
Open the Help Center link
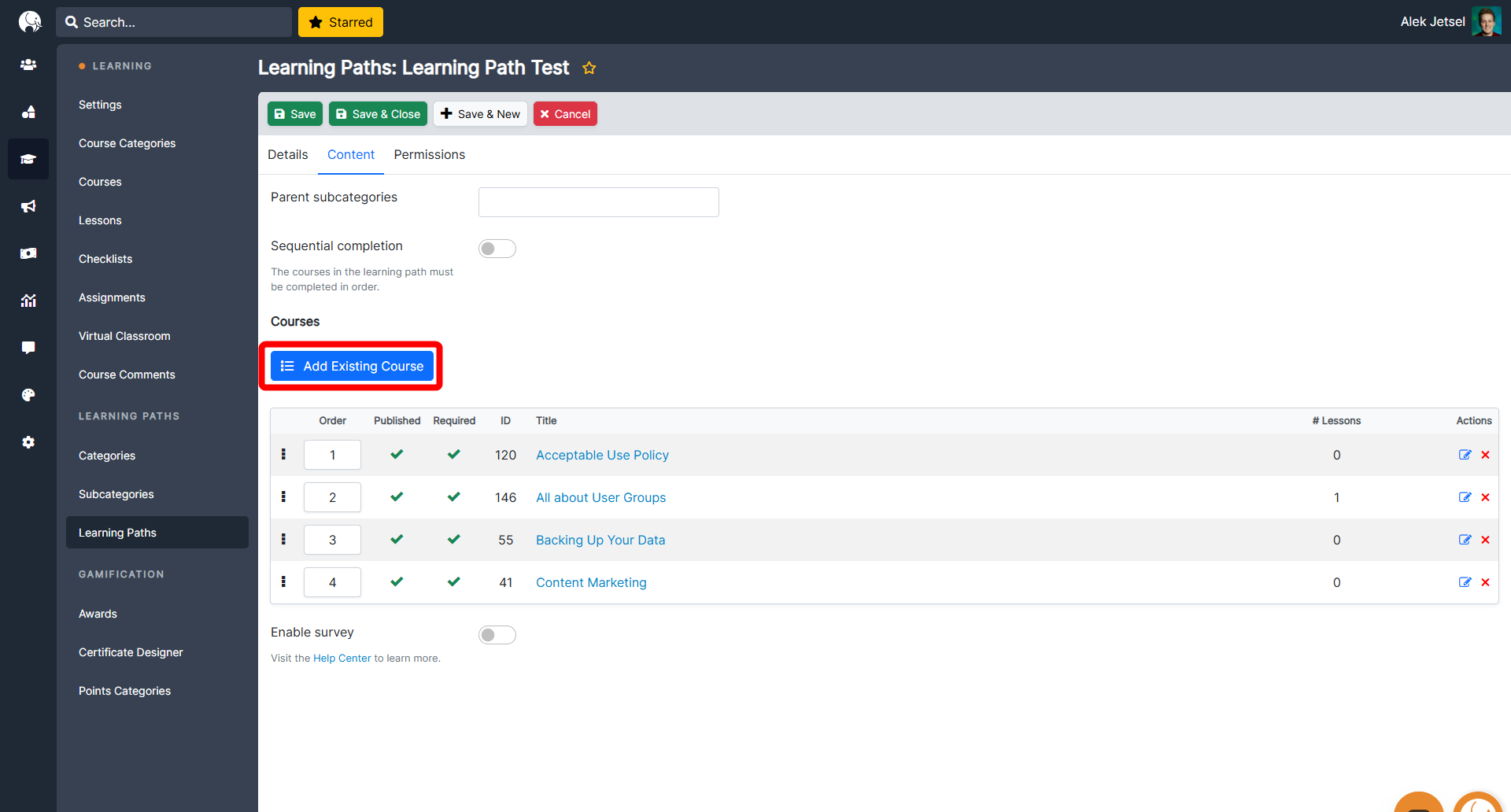(342, 659)
